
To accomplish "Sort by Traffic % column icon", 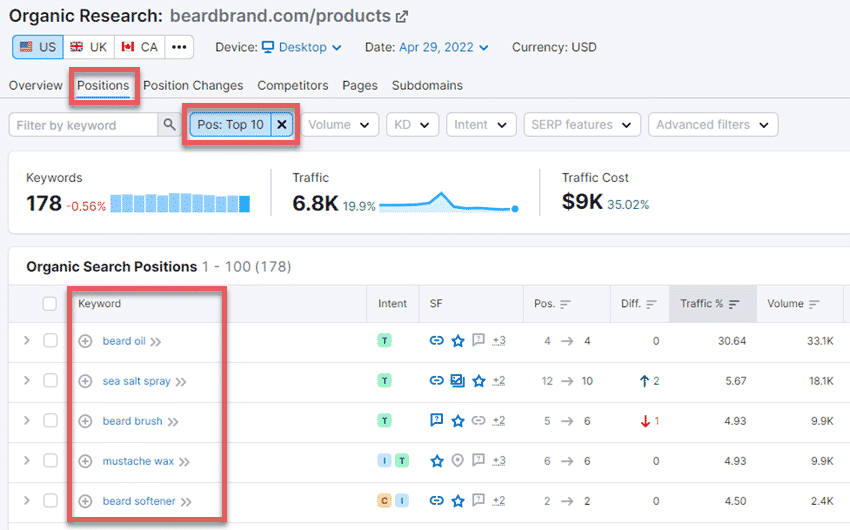I will 734,304.
